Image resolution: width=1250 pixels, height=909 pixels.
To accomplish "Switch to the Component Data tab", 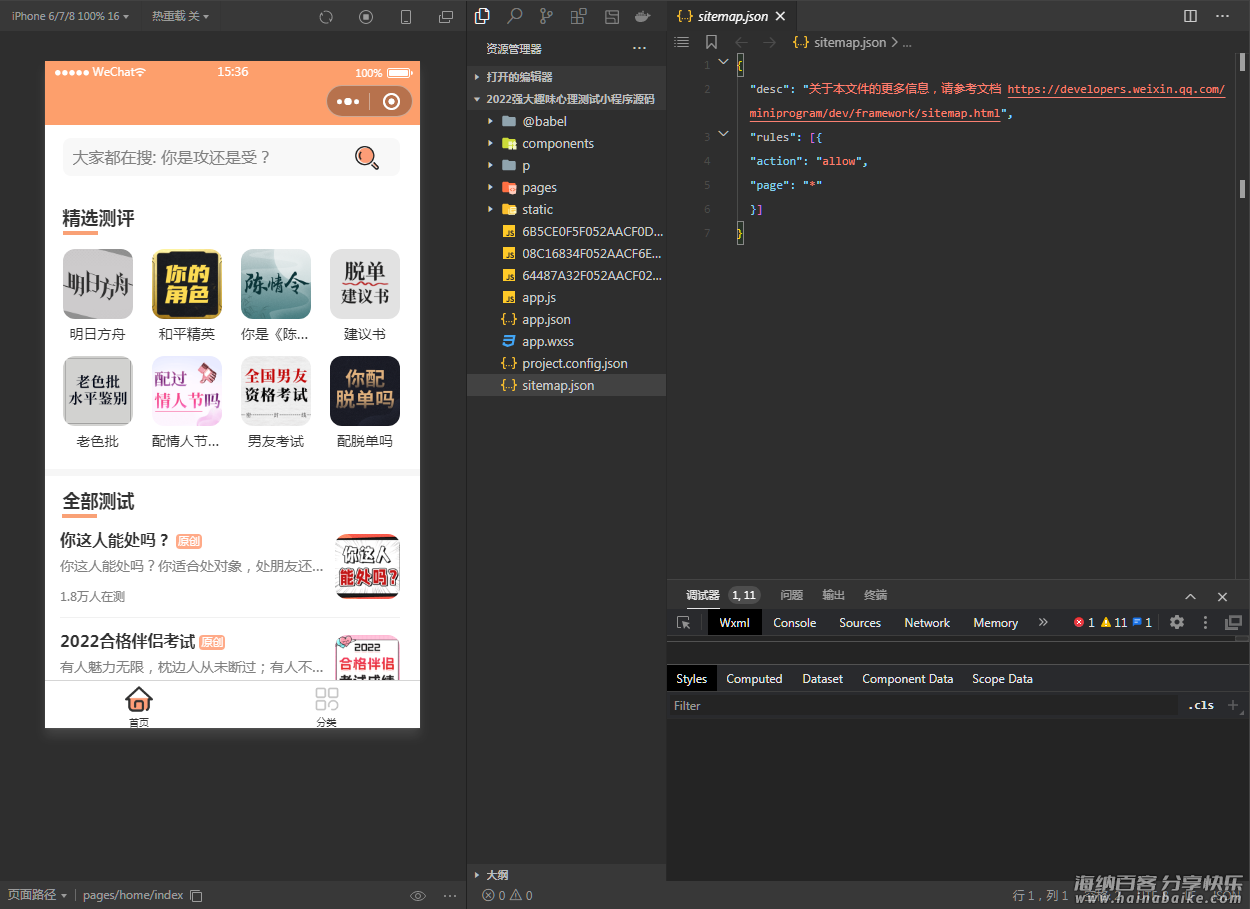I will pyautogui.click(x=907, y=678).
